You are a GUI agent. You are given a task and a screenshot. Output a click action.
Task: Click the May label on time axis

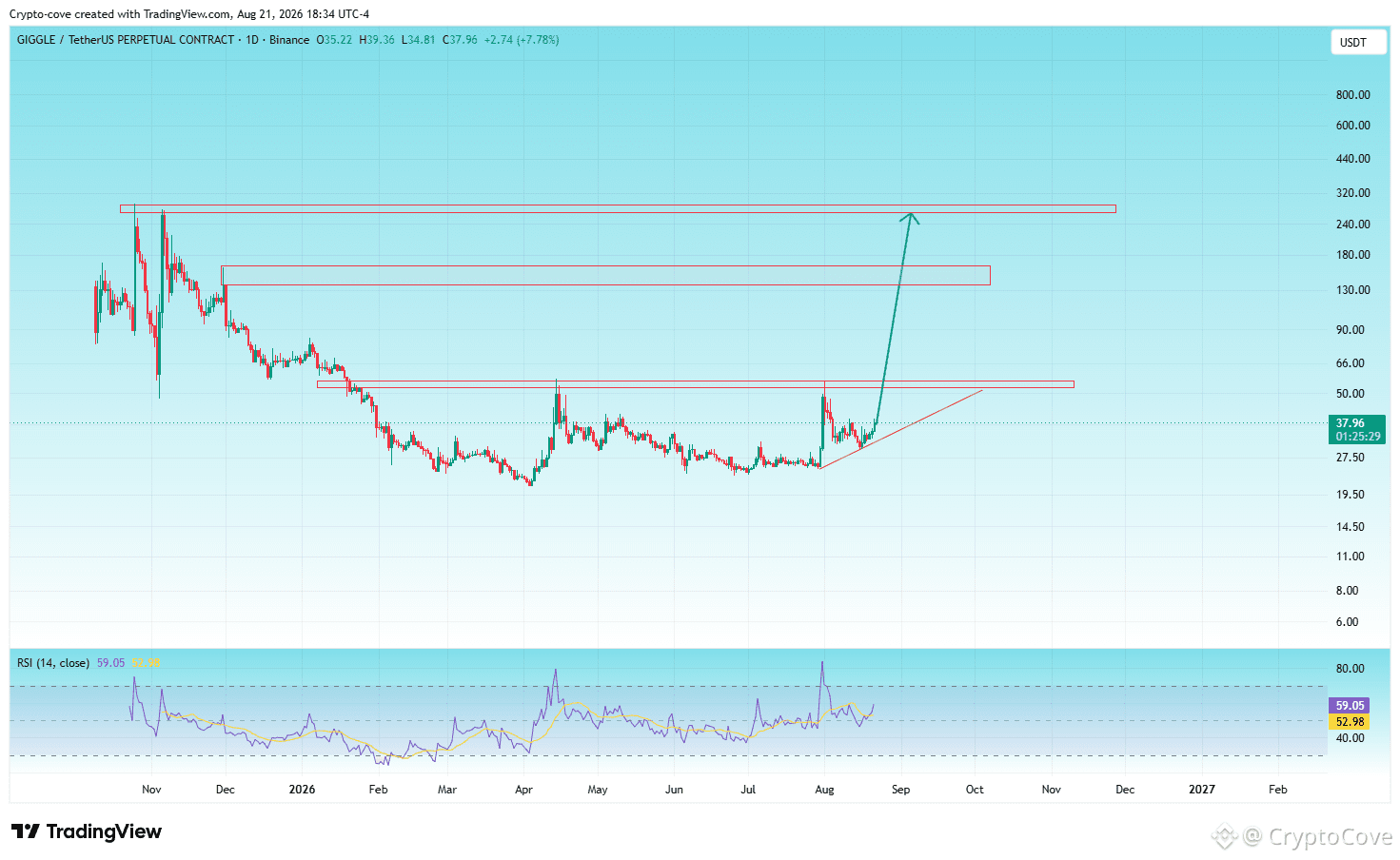click(598, 790)
